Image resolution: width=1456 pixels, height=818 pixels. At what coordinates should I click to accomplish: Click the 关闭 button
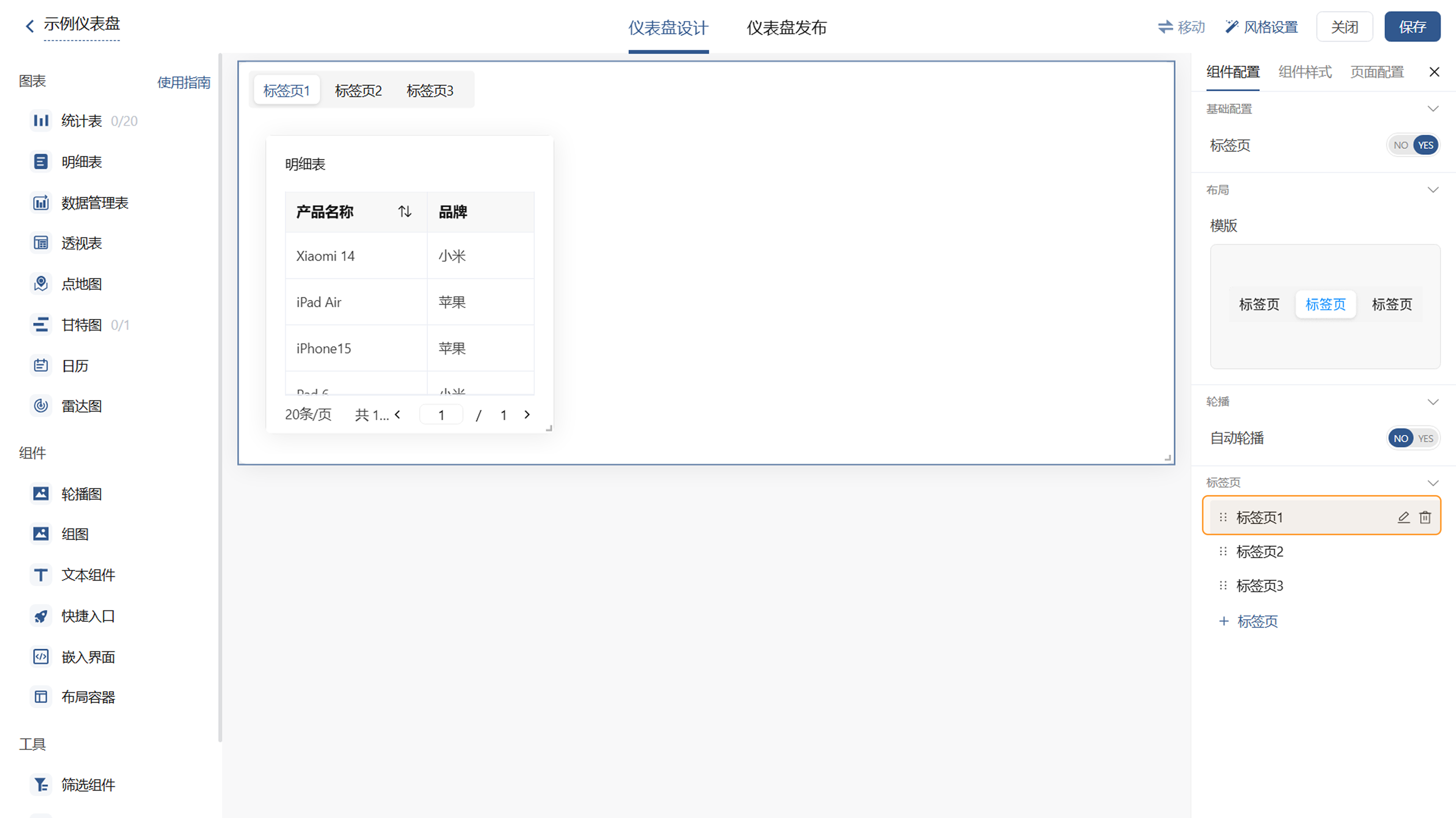(1344, 27)
